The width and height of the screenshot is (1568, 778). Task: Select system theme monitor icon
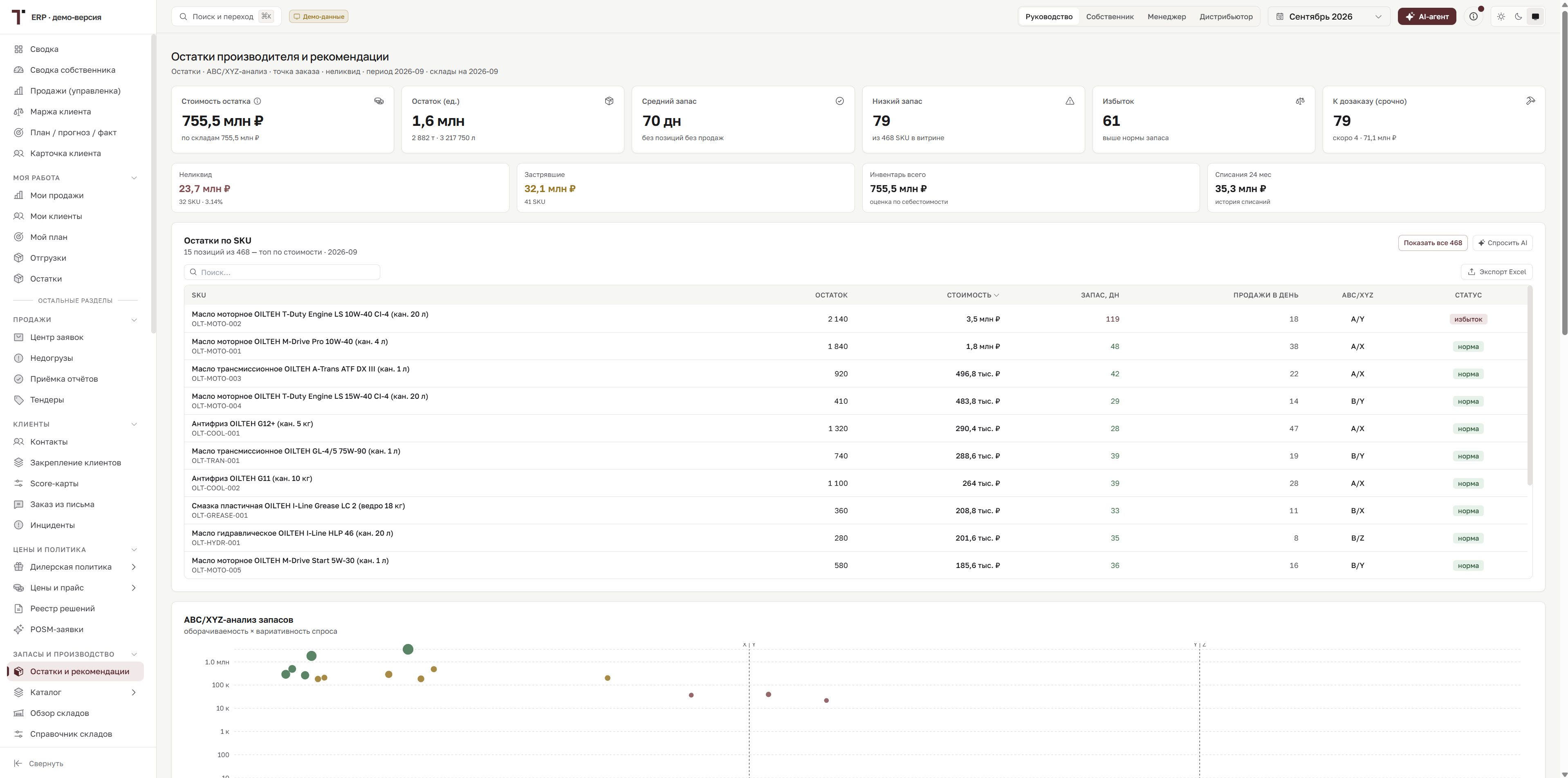pos(1535,16)
